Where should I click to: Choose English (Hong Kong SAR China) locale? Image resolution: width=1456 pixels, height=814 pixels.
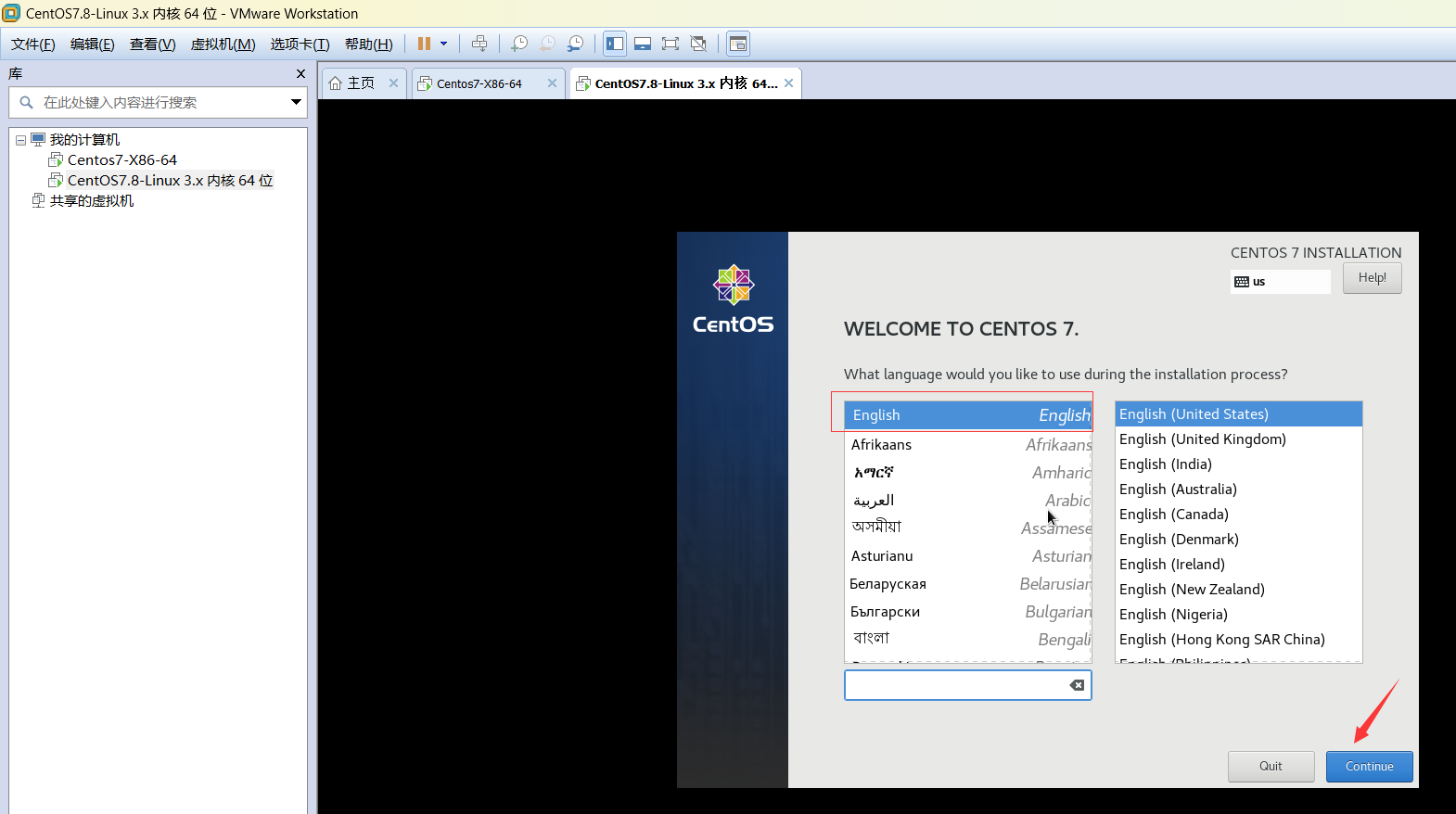click(x=1238, y=640)
